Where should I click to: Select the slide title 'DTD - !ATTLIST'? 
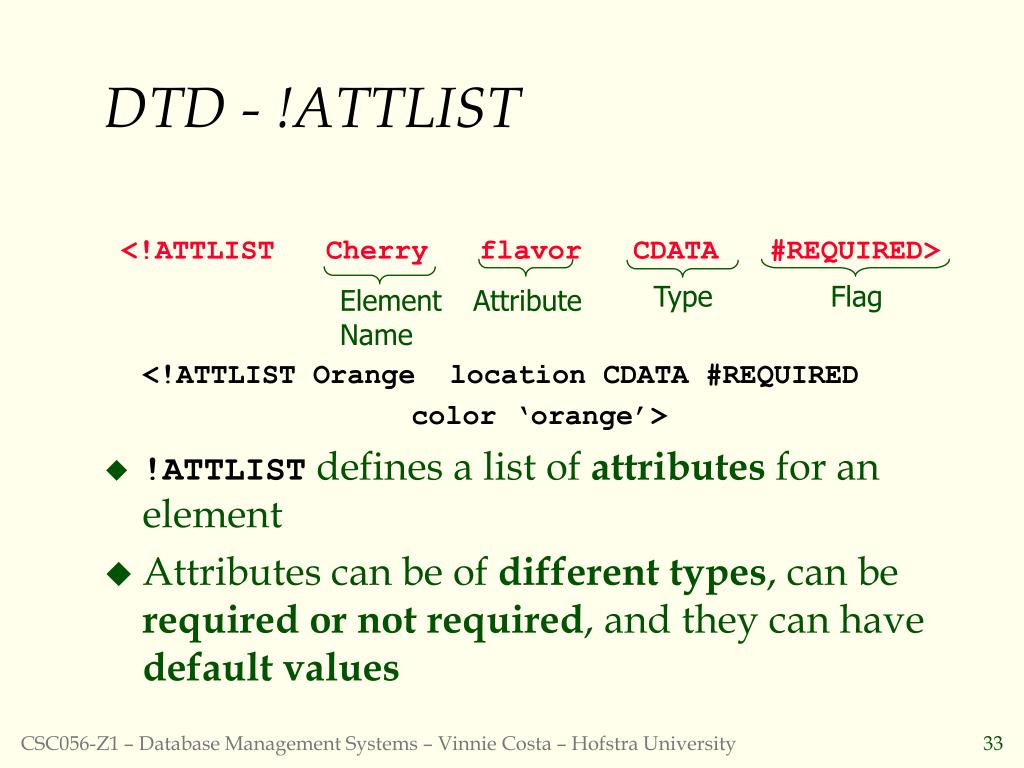313,108
